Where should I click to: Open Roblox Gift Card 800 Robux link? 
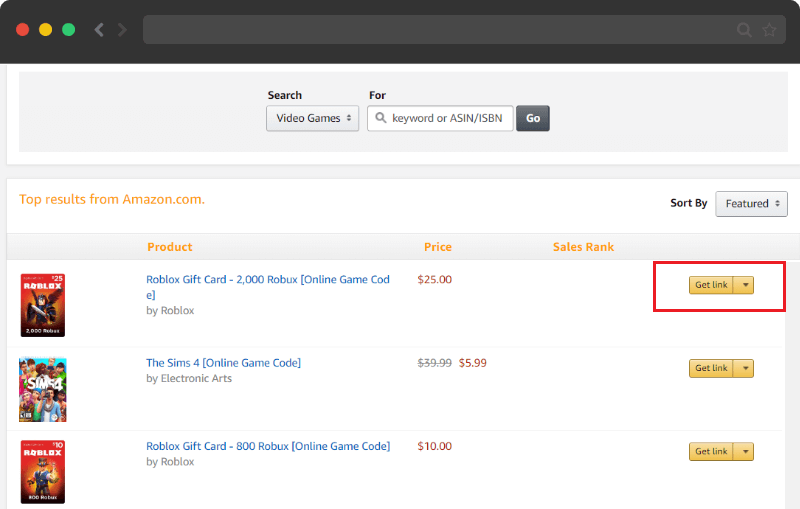268,446
